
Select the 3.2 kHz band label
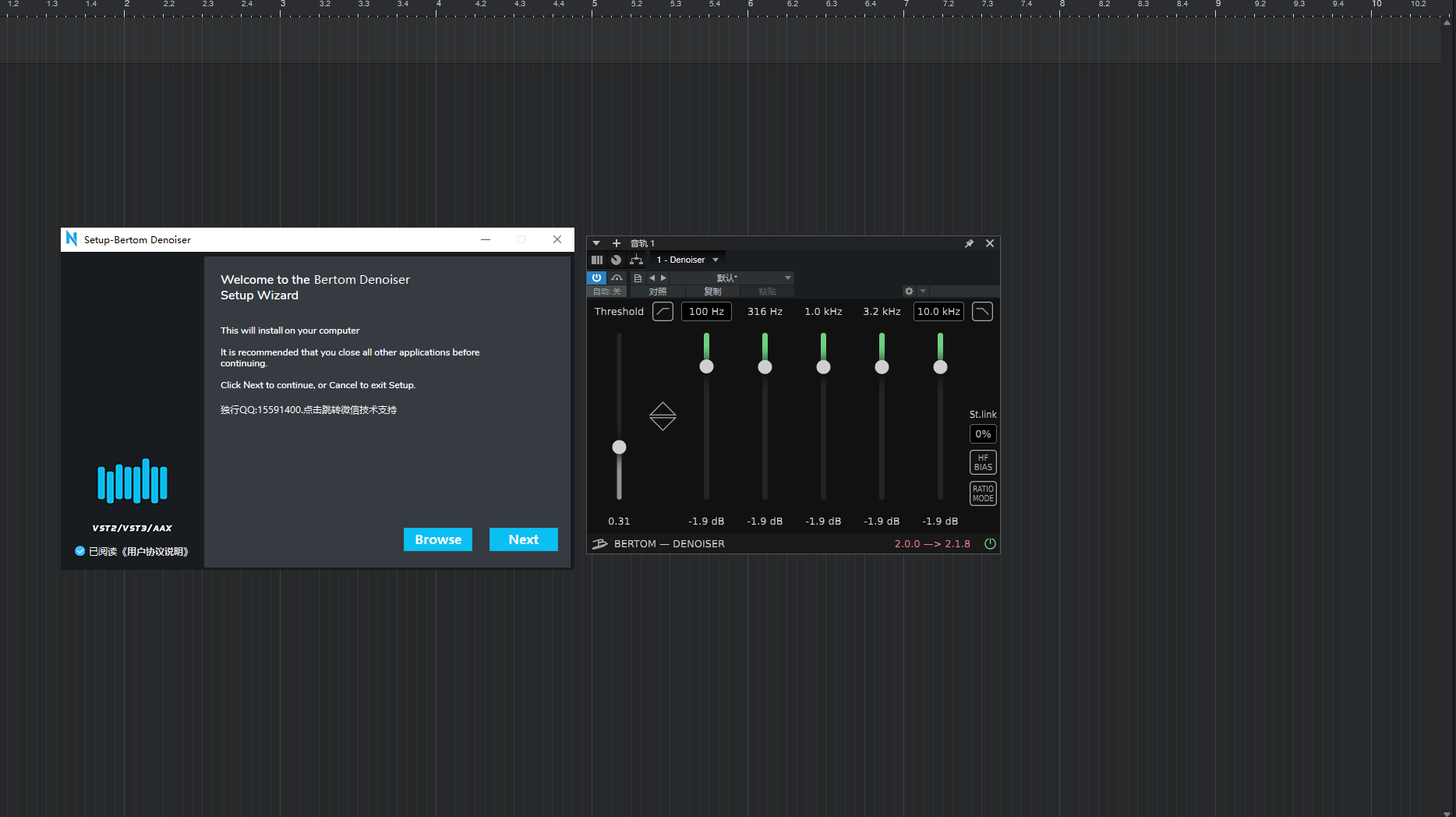(882, 312)
